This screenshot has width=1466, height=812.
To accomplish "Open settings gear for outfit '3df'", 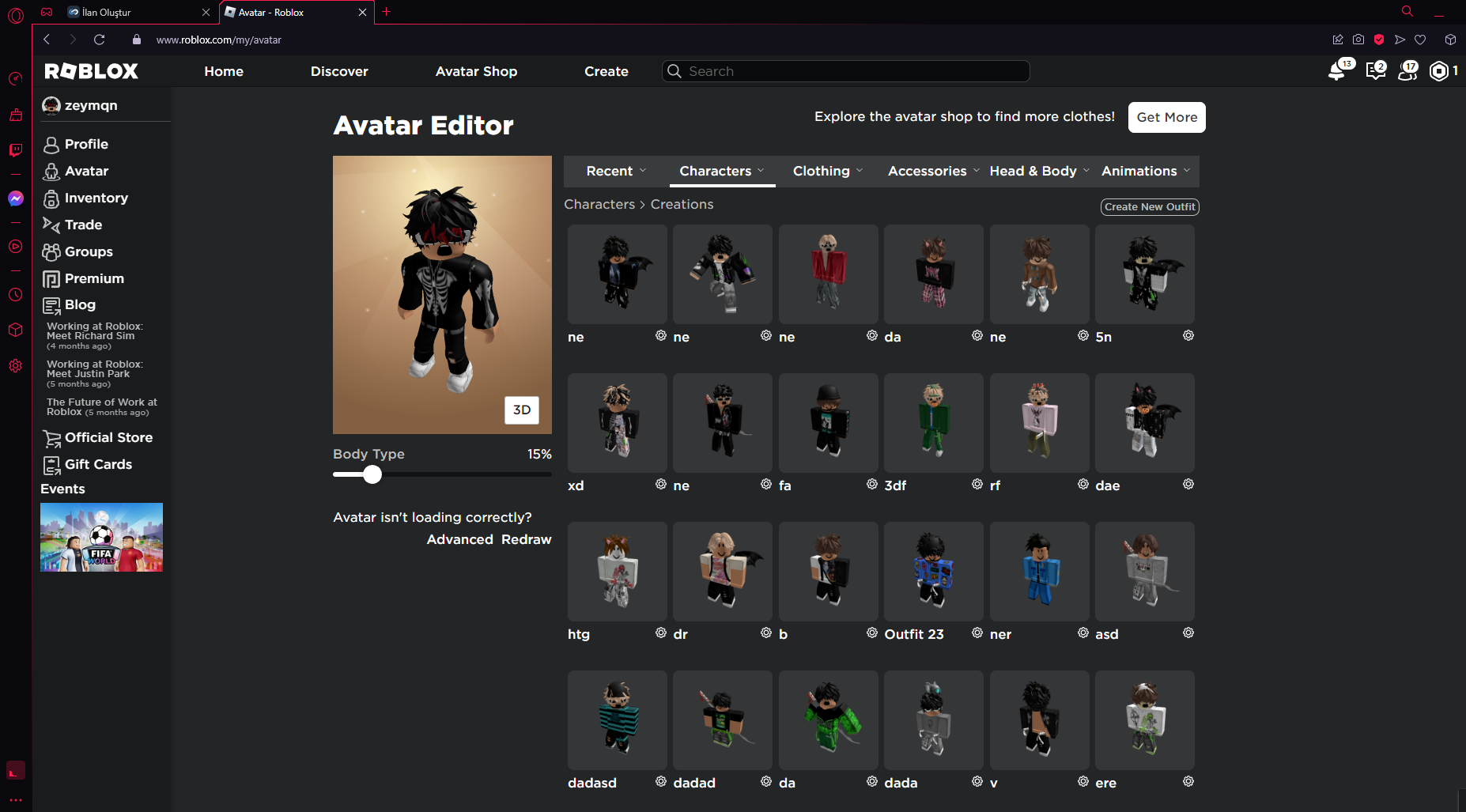I will [x=977, y=484].
